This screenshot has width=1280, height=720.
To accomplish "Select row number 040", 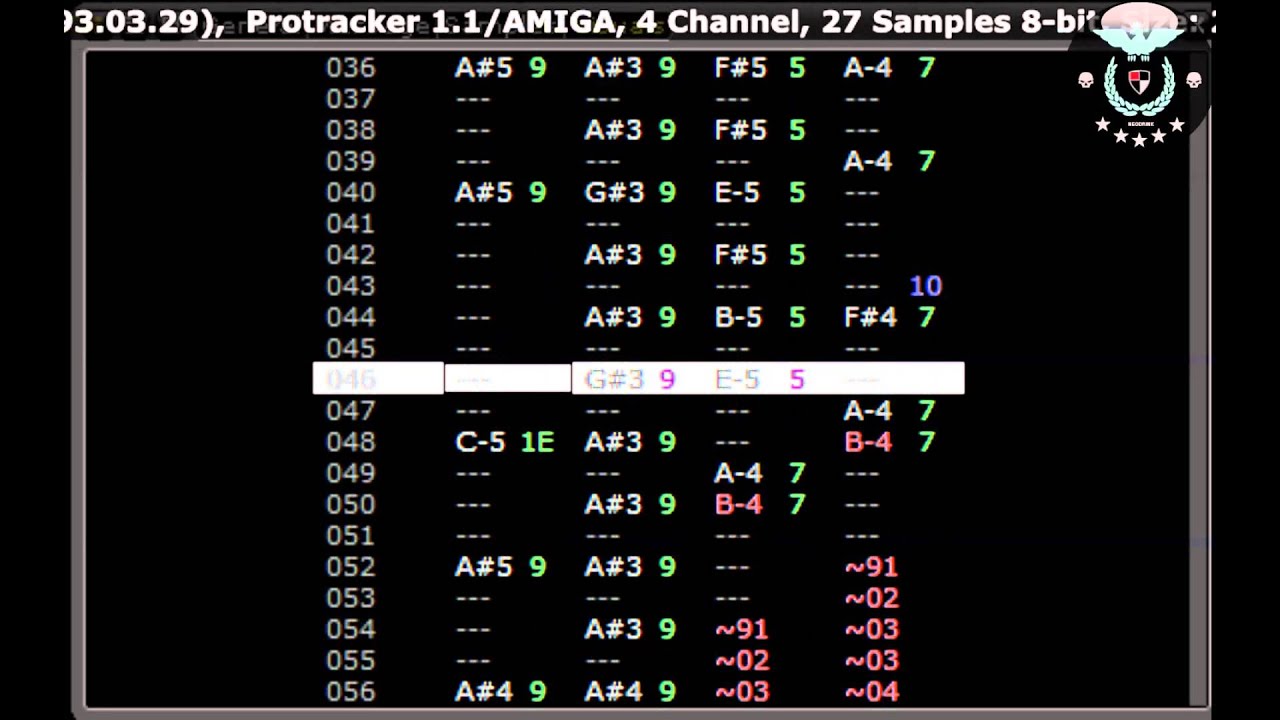I will [351, 192].
